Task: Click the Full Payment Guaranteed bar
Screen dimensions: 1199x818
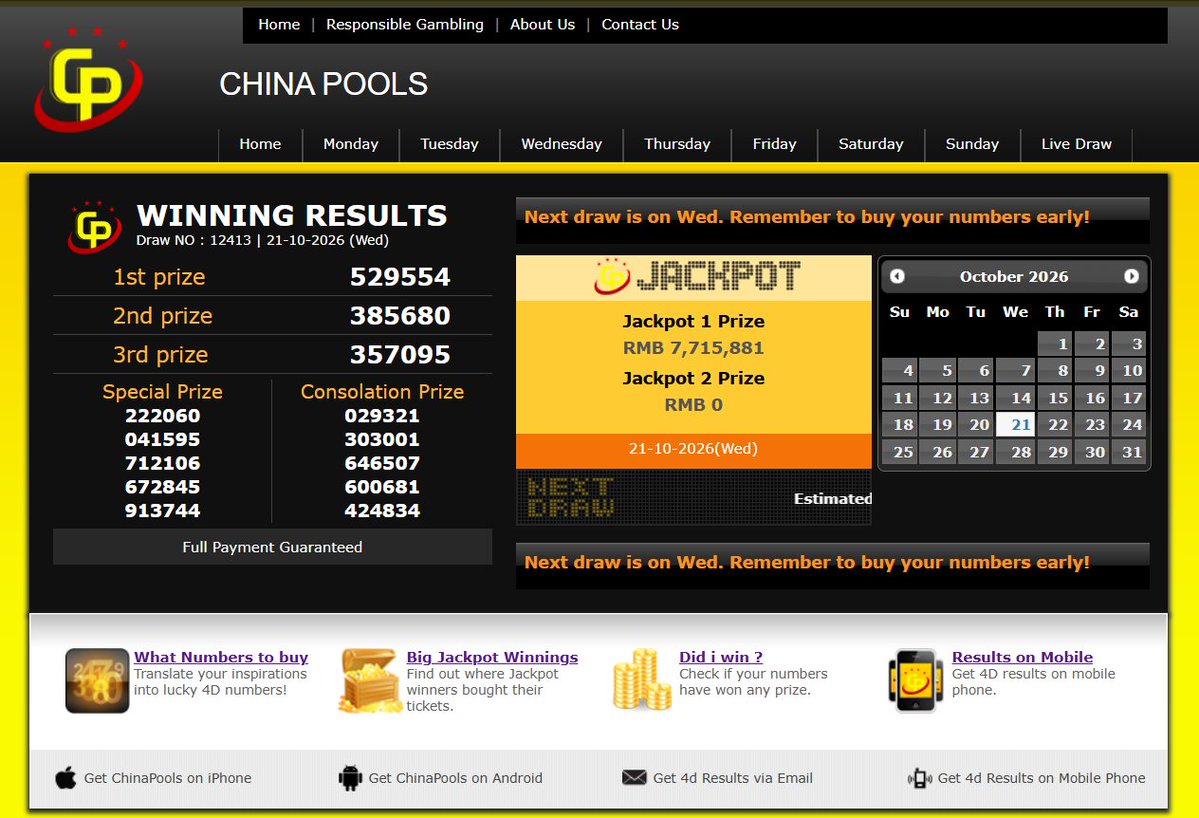Action: click(x=272, y=547)
